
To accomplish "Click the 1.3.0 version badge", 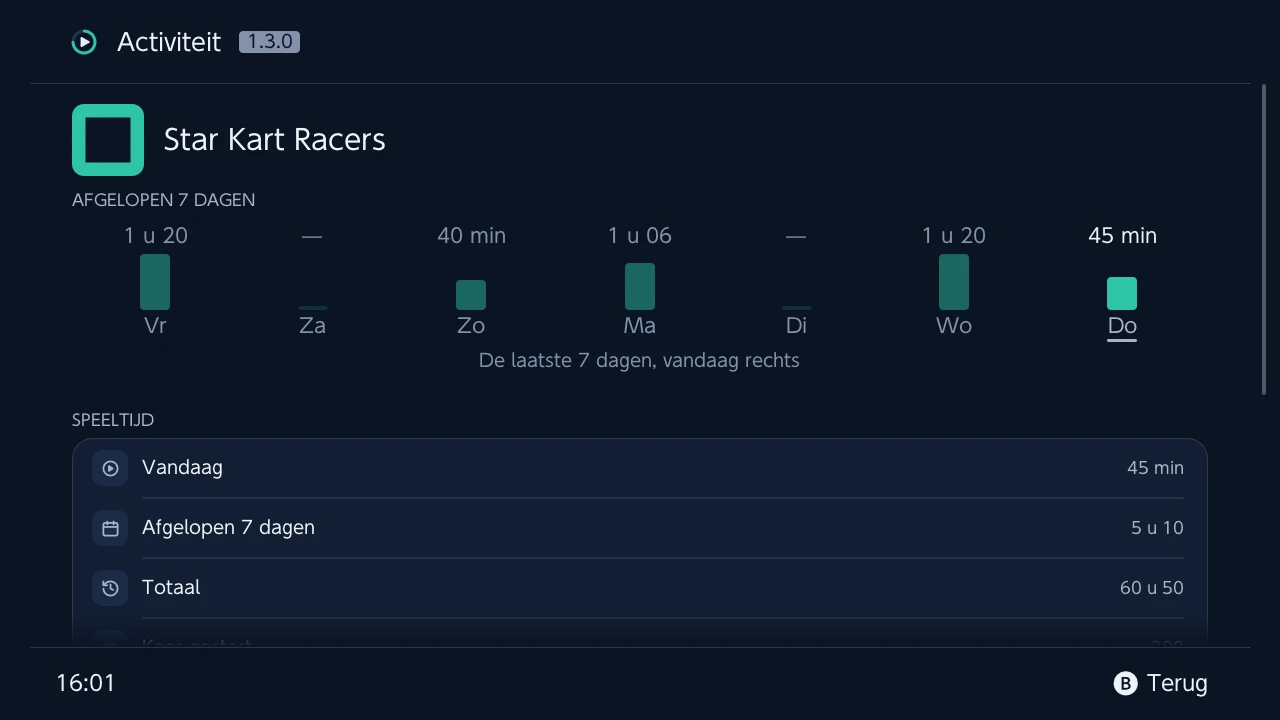I will click(x=269, y=42).
